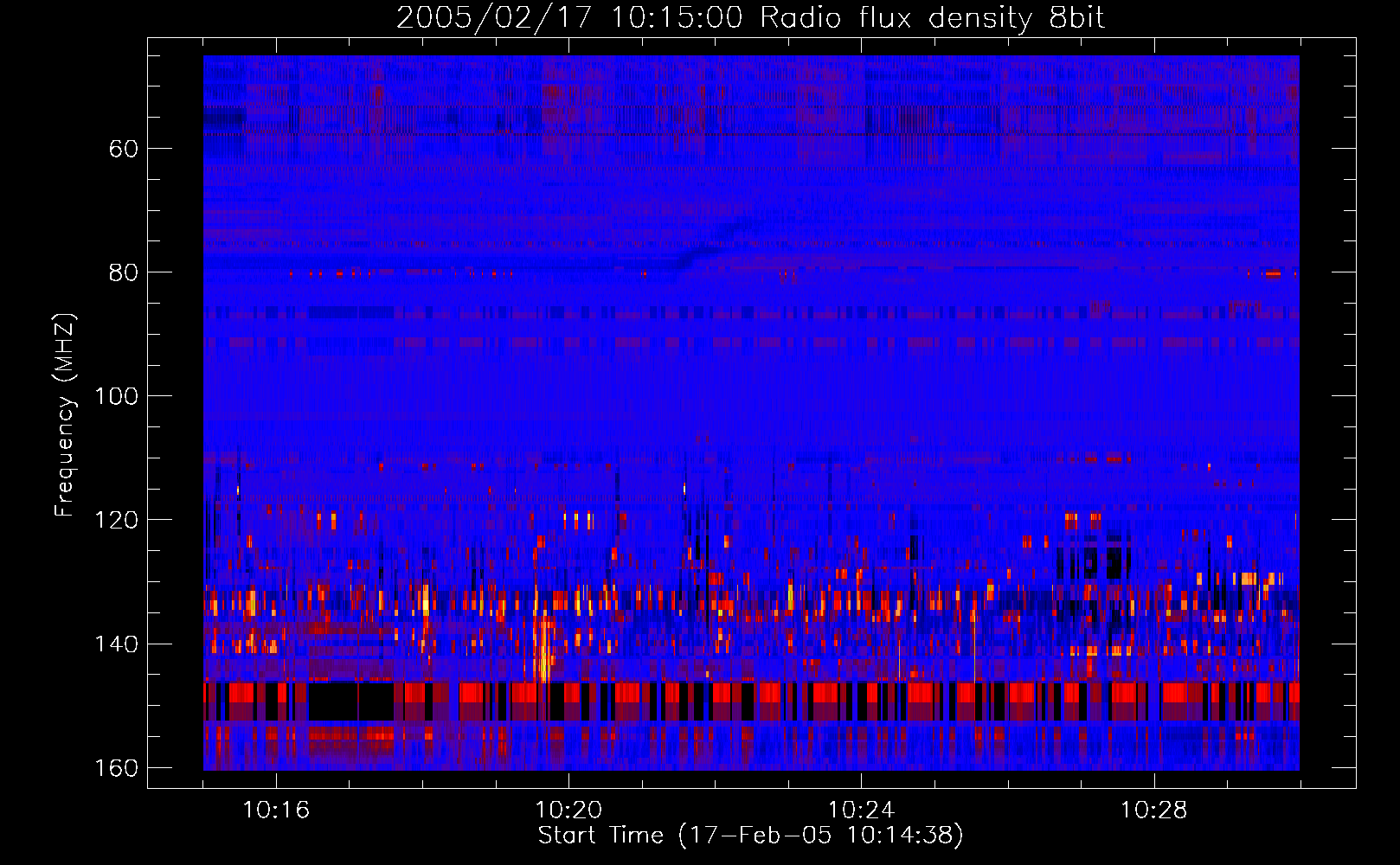Click the 'Frequency (MHZ)' y-axis label
The image size is (1400, 865).
pos(65,415)
